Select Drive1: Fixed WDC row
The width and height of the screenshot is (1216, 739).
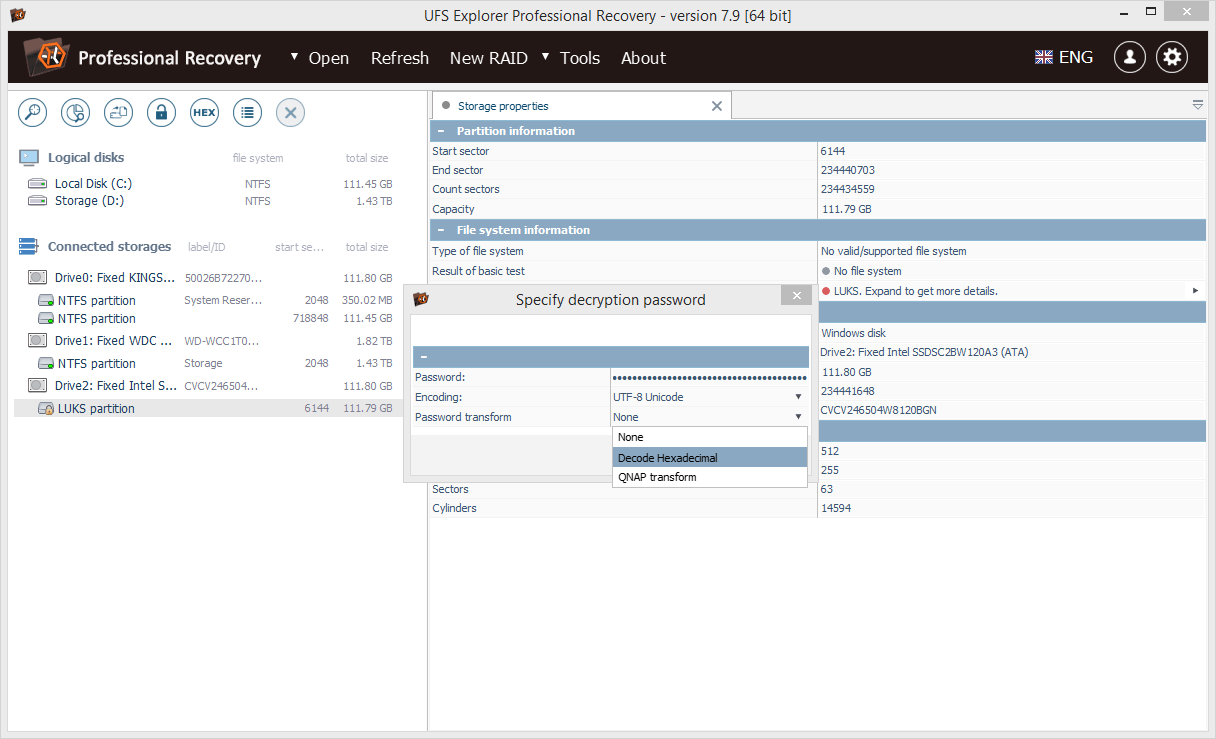[209, 341]
